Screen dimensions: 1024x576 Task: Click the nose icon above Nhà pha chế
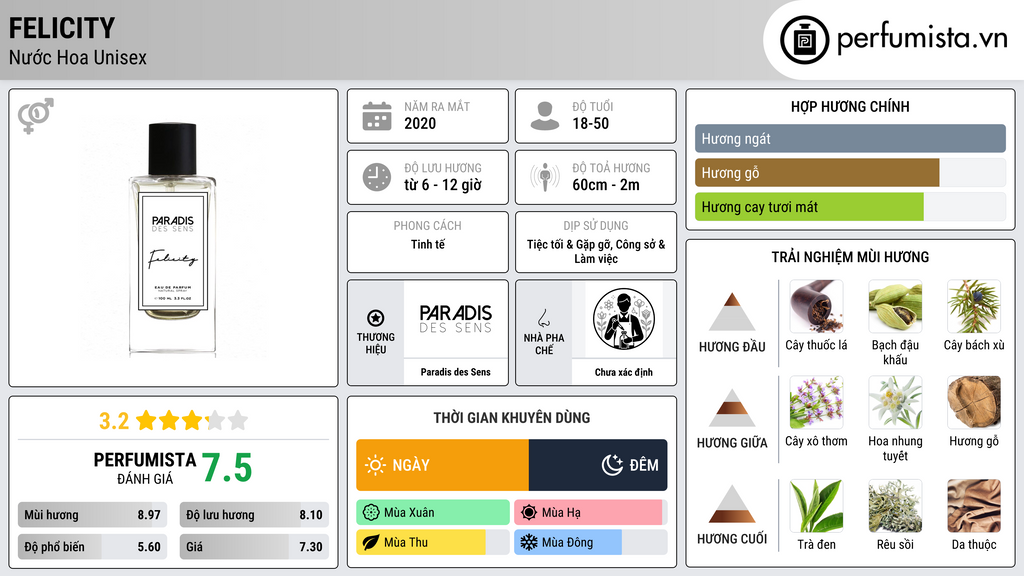point(543,318)
